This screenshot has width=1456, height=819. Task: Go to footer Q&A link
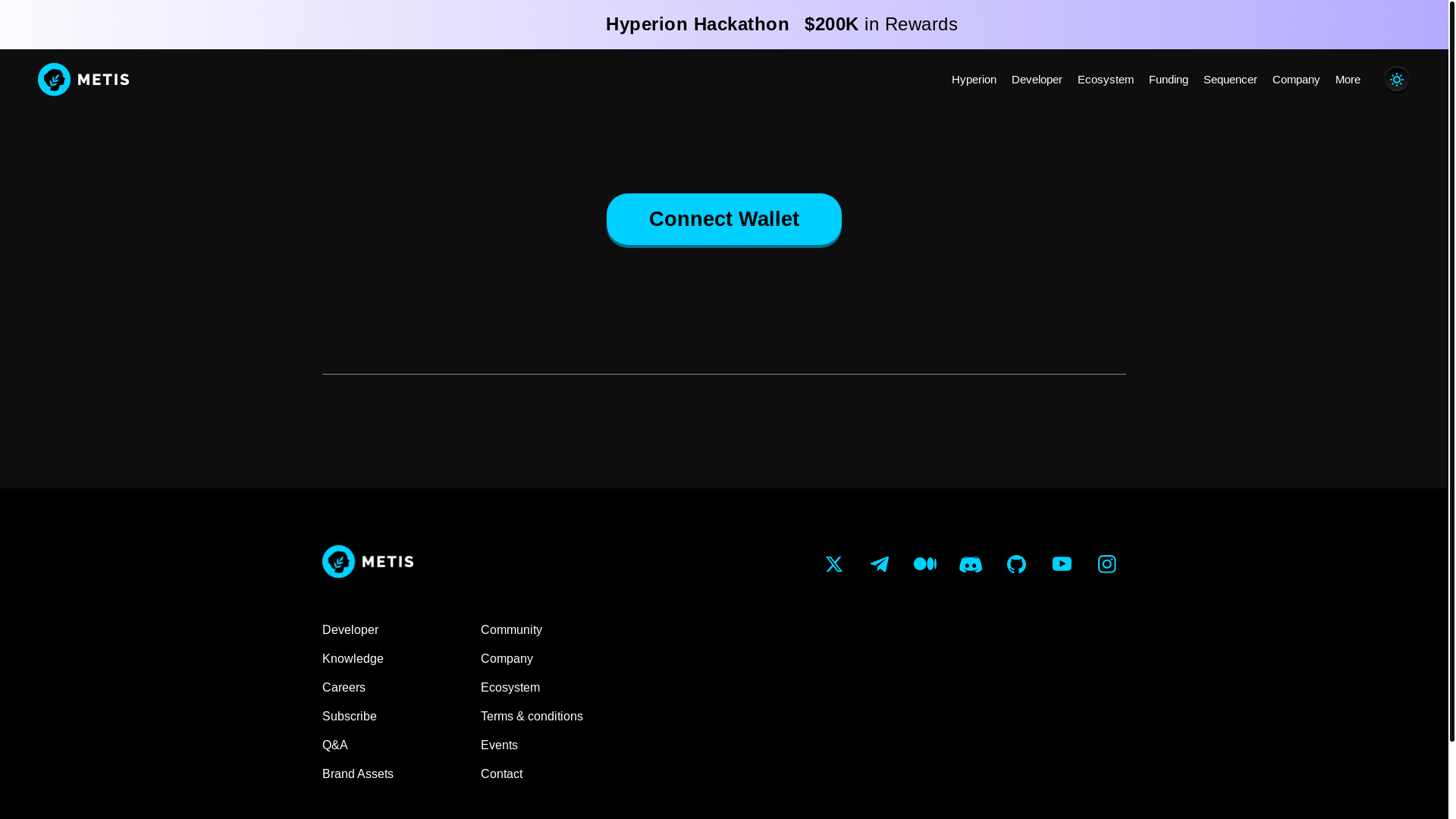pos(335,745)
